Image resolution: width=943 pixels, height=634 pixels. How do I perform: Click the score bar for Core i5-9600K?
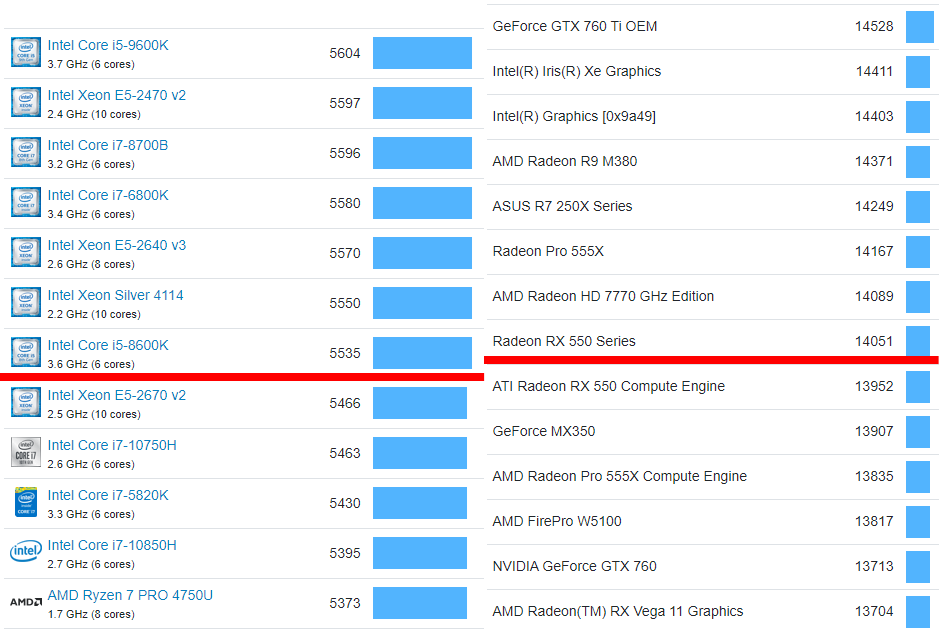point(422,53)
